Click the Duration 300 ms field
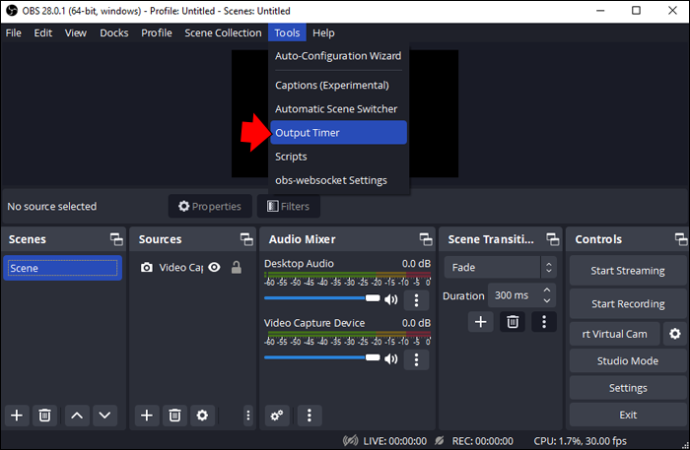 tap(522, 295)
